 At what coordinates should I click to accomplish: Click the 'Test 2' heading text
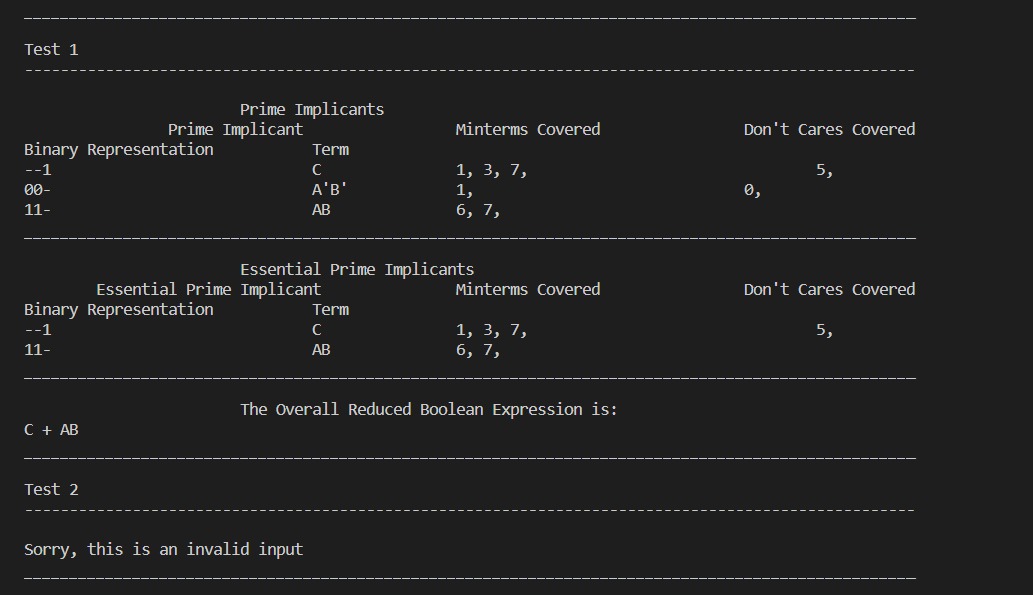tap(51, 490)
